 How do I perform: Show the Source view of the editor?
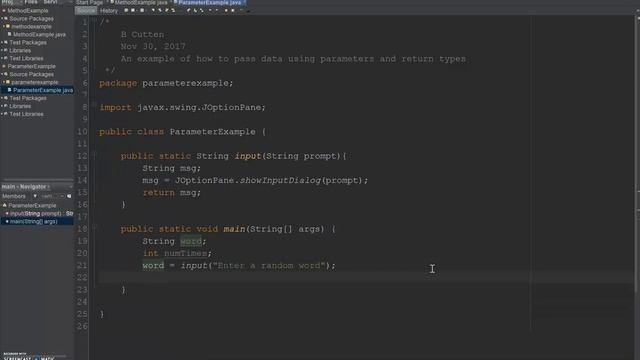(86, 11)
